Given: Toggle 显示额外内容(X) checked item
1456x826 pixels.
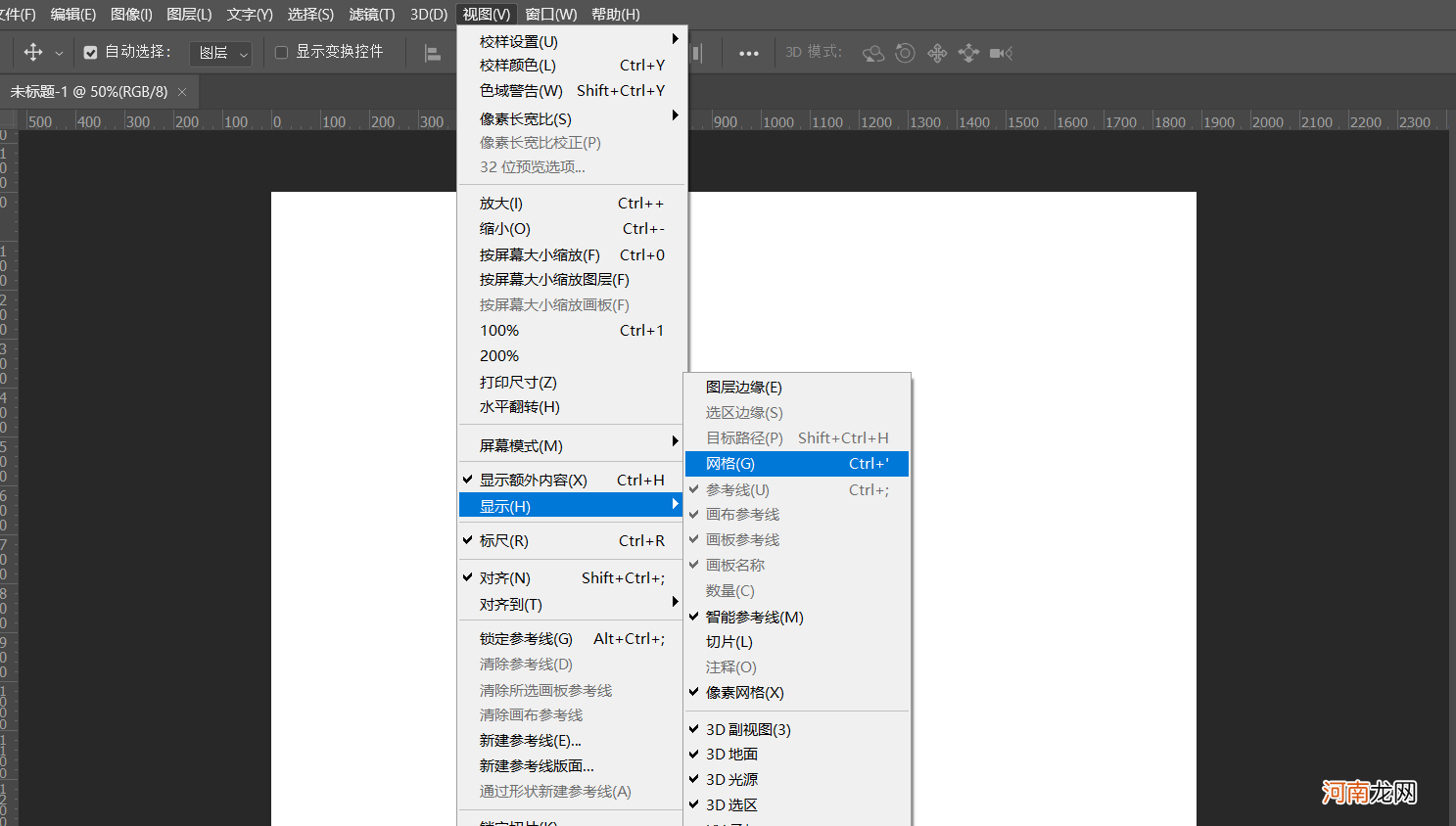Looking at the screenshot, I should [573, 481].
